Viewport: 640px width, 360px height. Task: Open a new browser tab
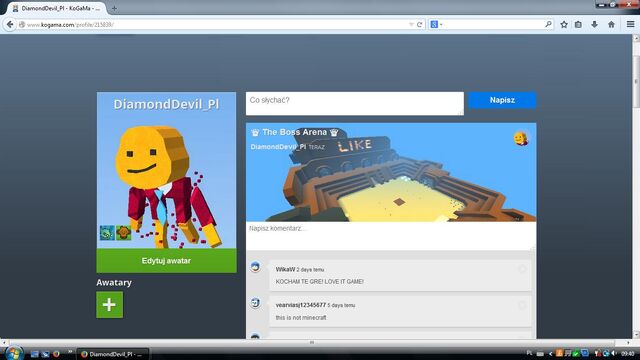point(114,8)
